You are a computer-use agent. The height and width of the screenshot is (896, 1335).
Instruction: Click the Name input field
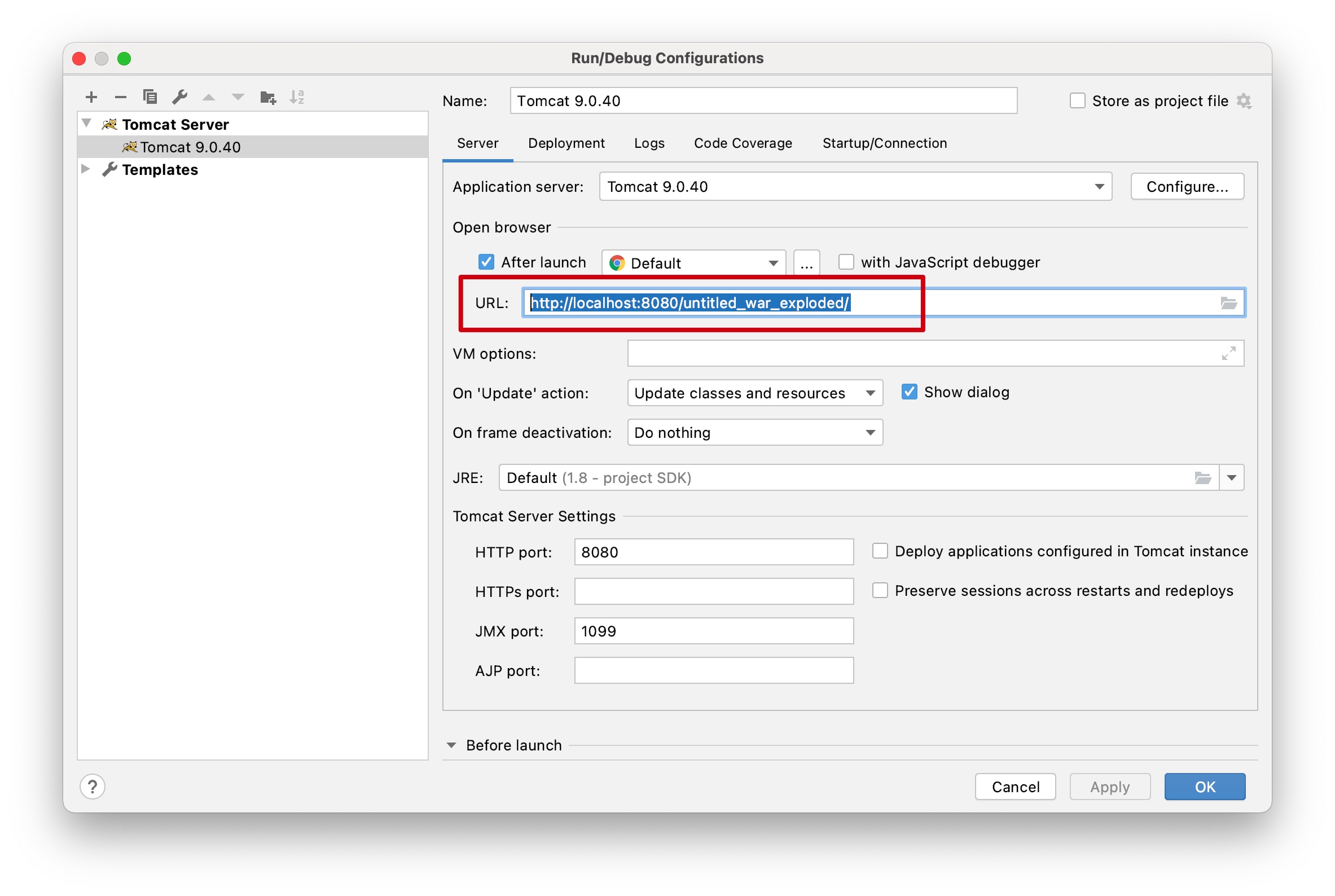click(763, 100)
